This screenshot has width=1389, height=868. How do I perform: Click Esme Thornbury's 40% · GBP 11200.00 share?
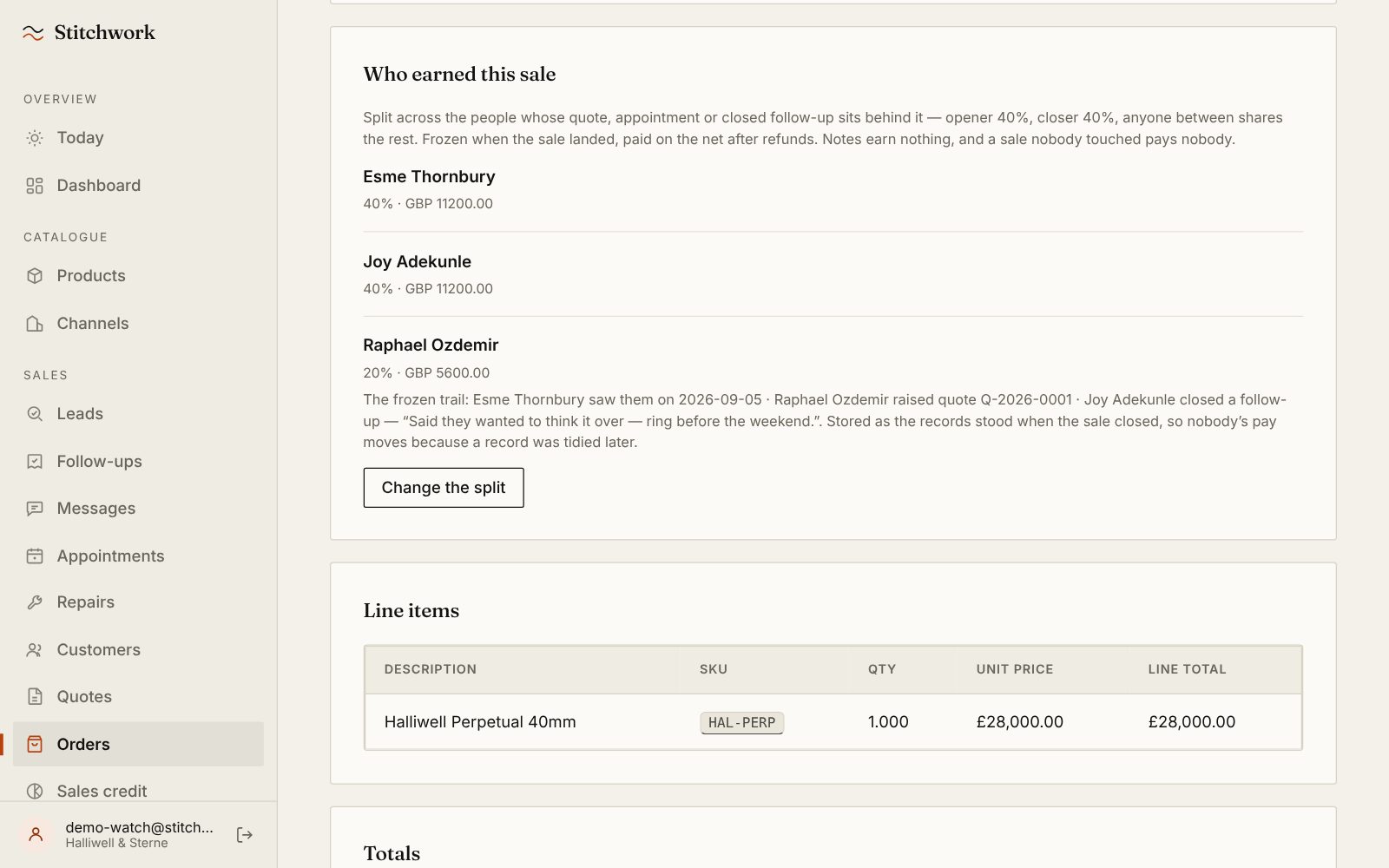click(x=428, y=204)
